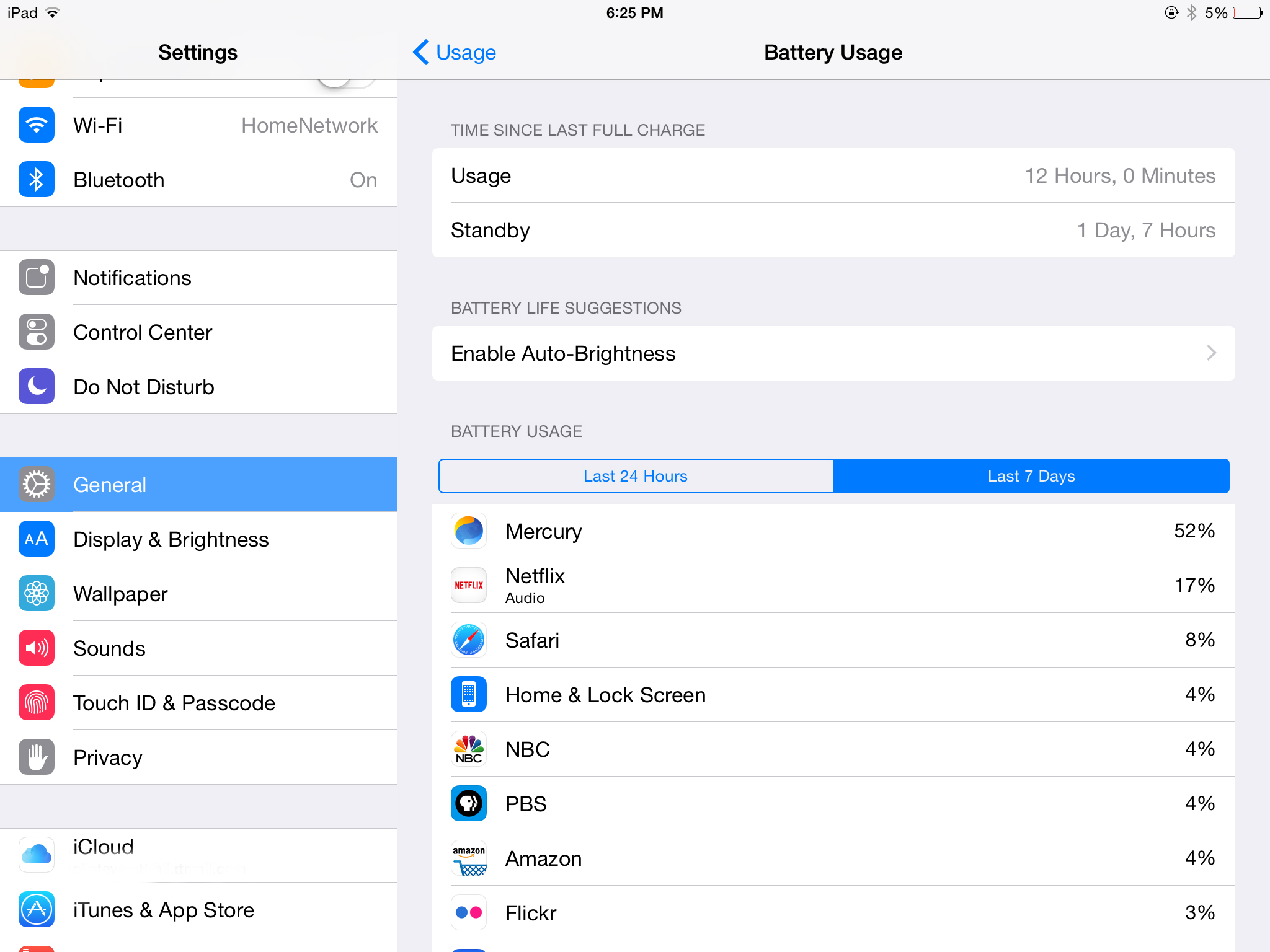Open Touch ID & Passcode settings
This screenshot has width=1270, height=952.
198,703
